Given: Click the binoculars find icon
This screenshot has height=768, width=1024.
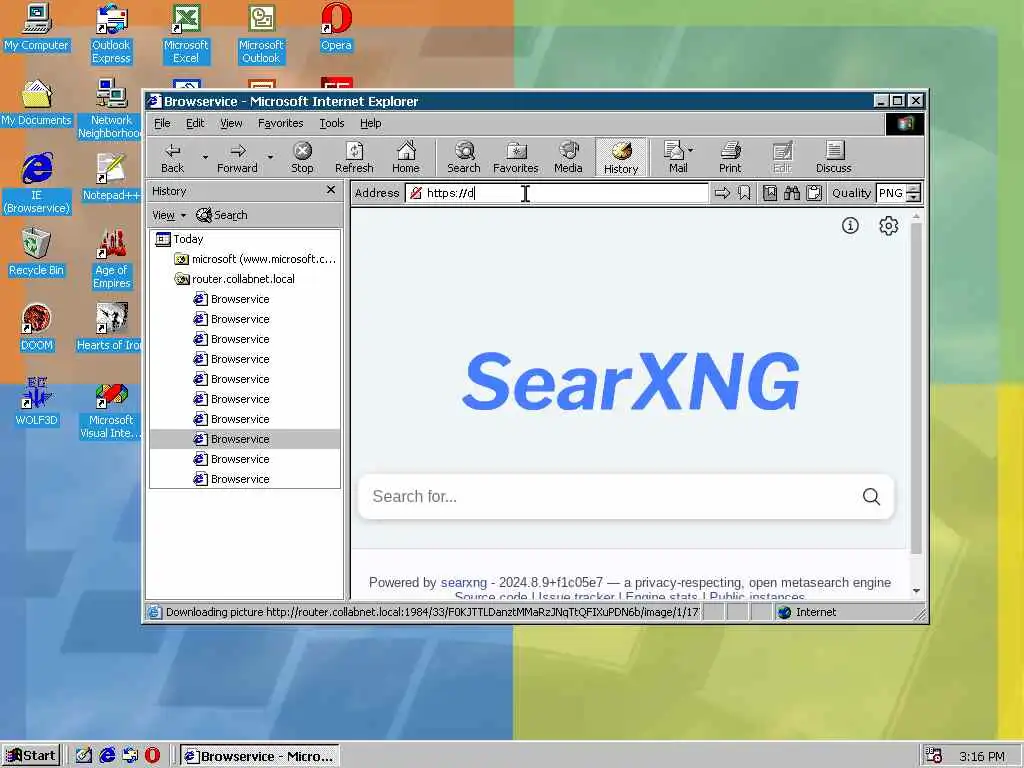Looking at the screenshot, I should 792,193.
